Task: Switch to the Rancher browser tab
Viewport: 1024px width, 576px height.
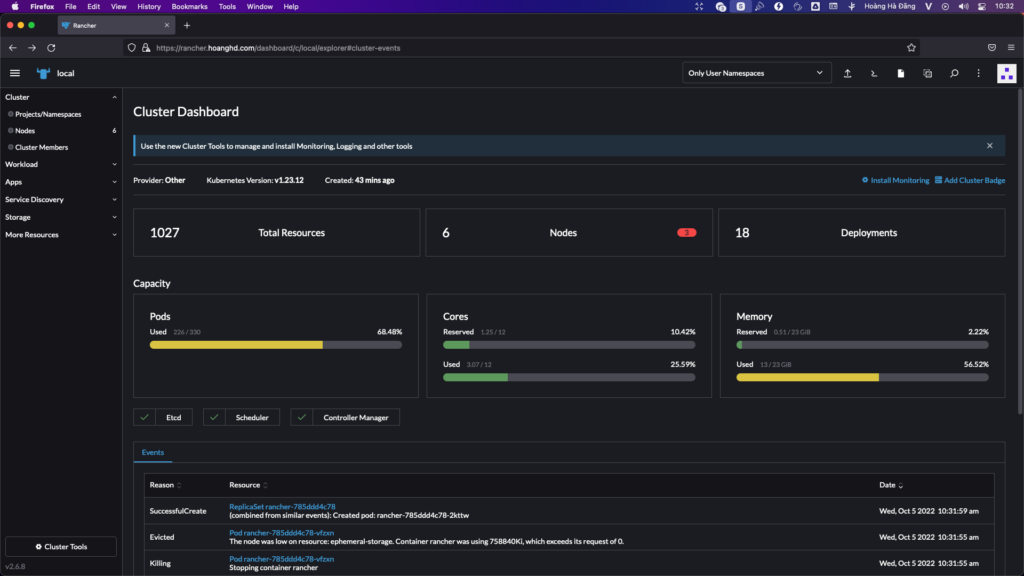Action: tap(116, 25)
